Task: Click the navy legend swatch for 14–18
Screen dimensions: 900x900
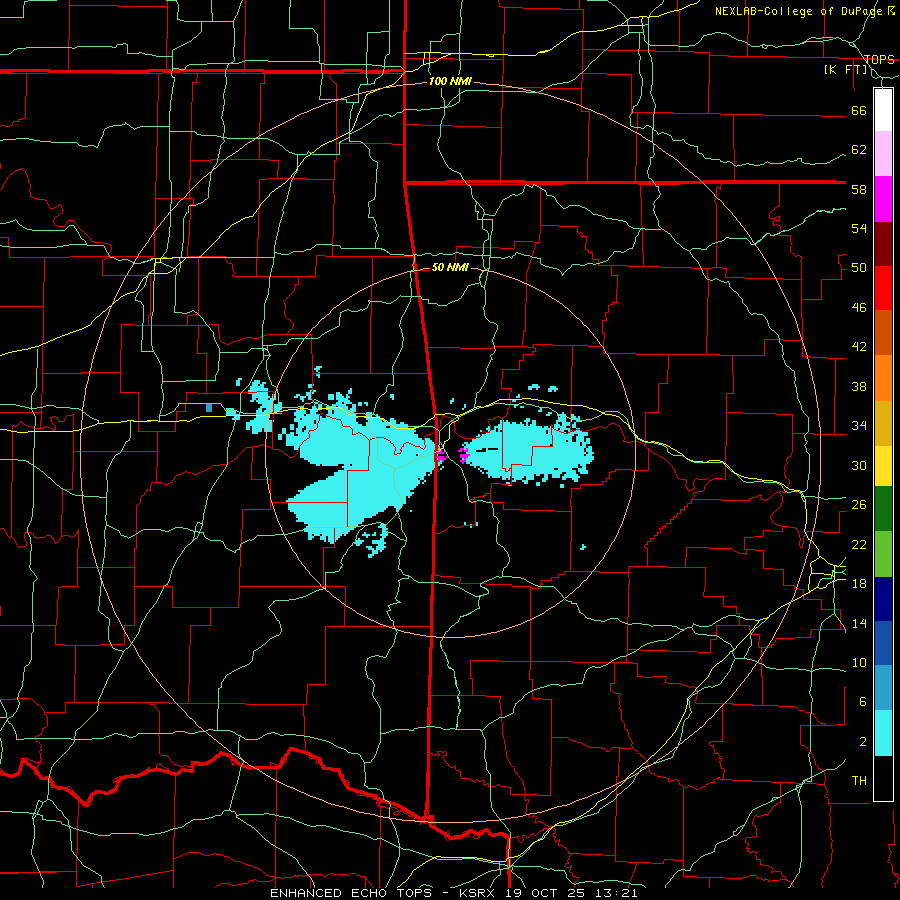Action: (883, 599)
